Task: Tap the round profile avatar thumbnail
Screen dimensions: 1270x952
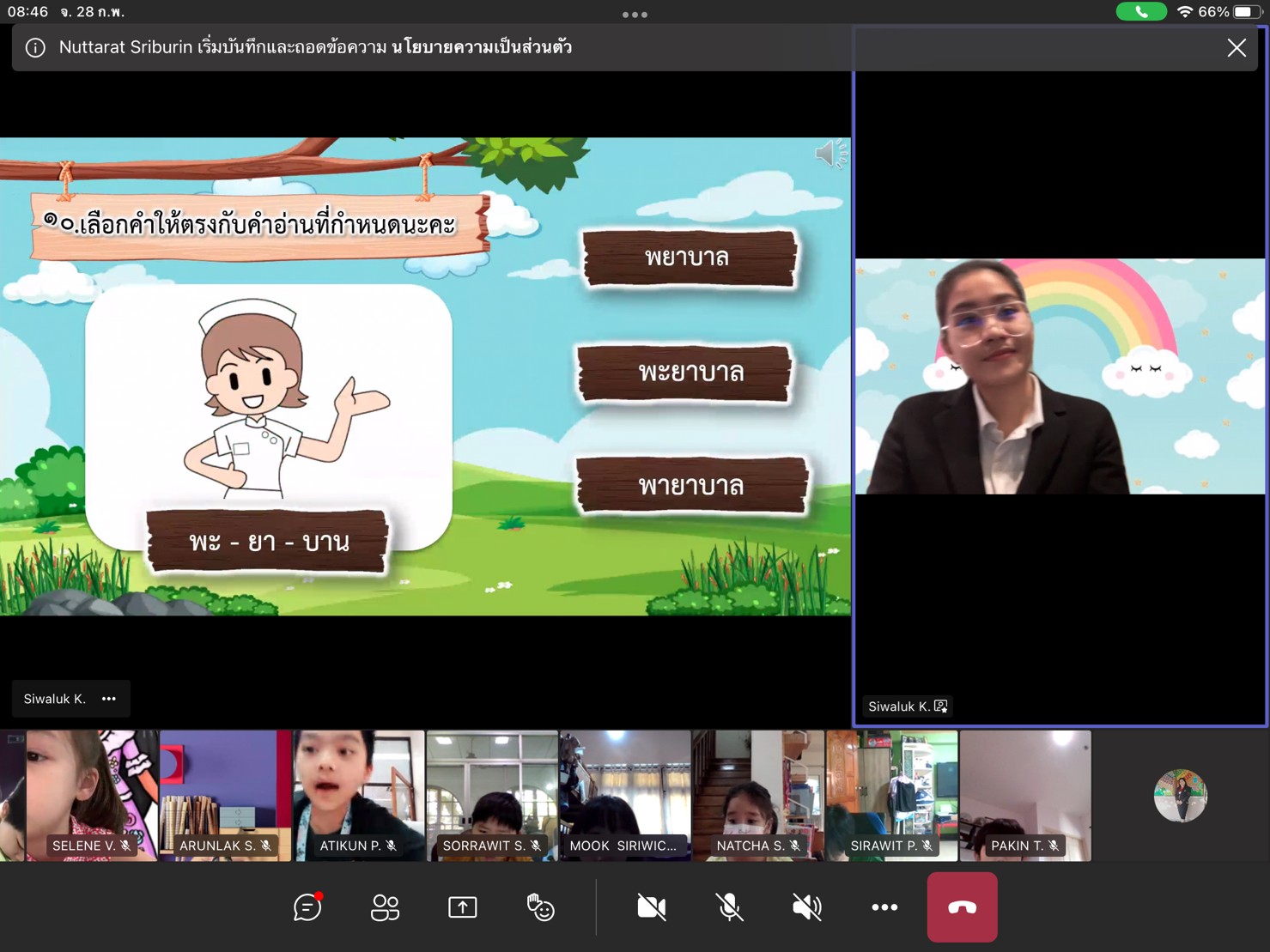Action: 1180,796
